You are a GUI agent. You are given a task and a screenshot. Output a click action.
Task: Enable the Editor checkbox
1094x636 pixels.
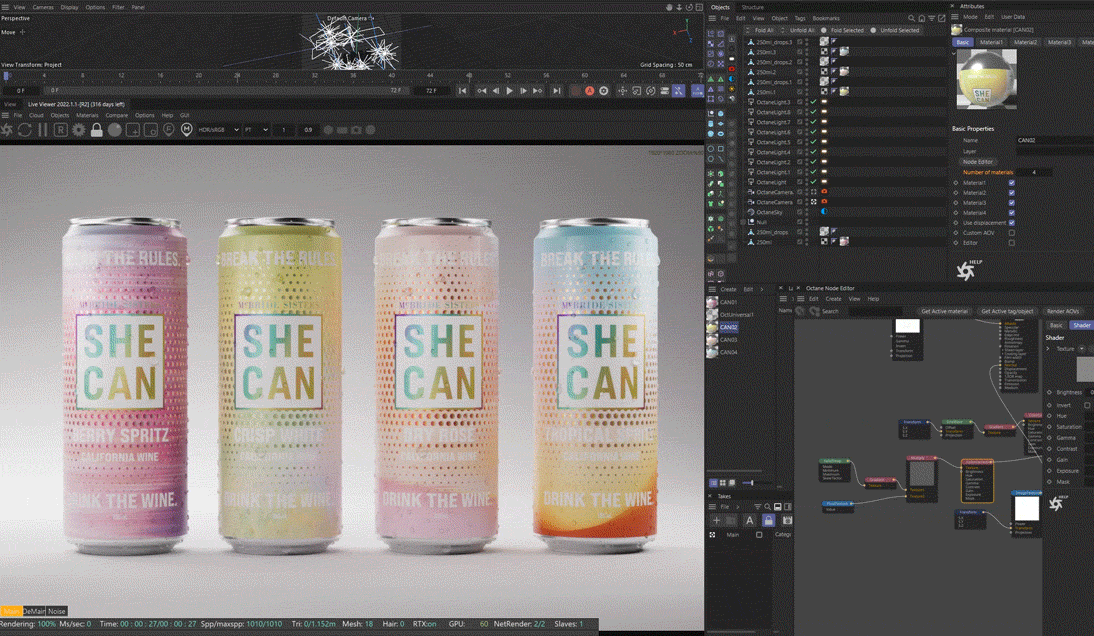click(x=1012, y=243)
